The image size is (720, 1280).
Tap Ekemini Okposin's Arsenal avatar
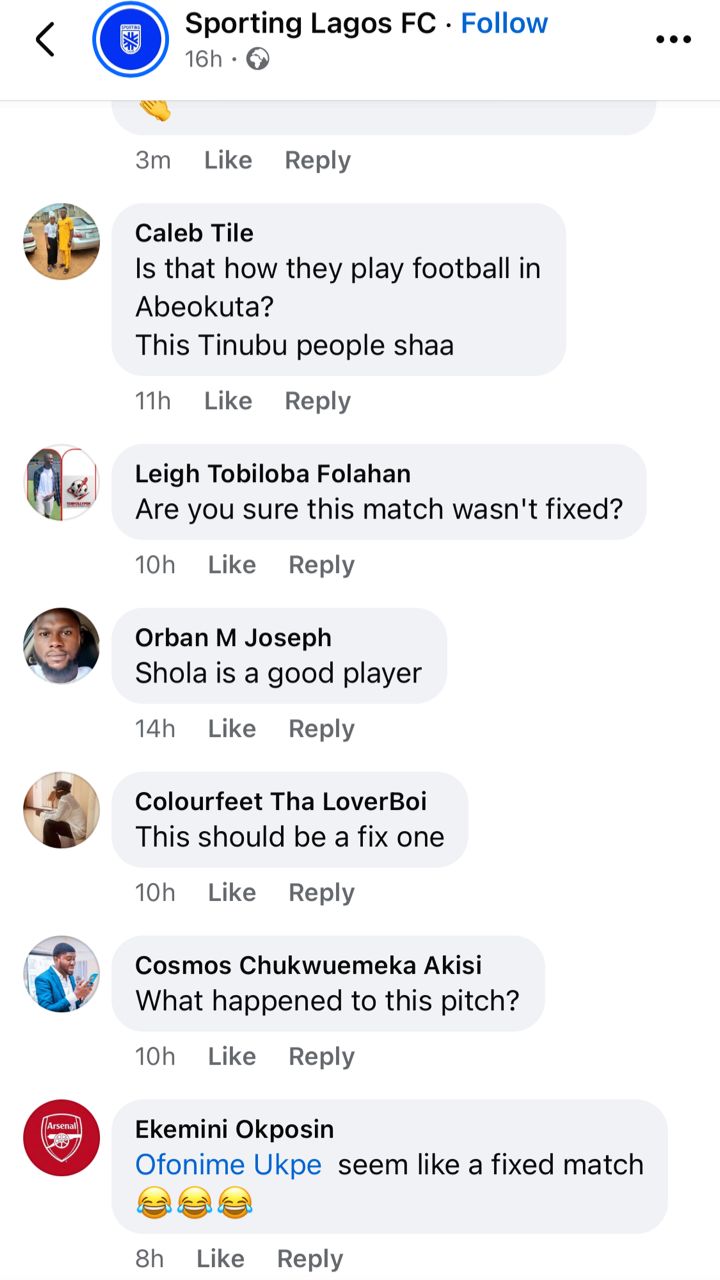[x=62, y=1138]
